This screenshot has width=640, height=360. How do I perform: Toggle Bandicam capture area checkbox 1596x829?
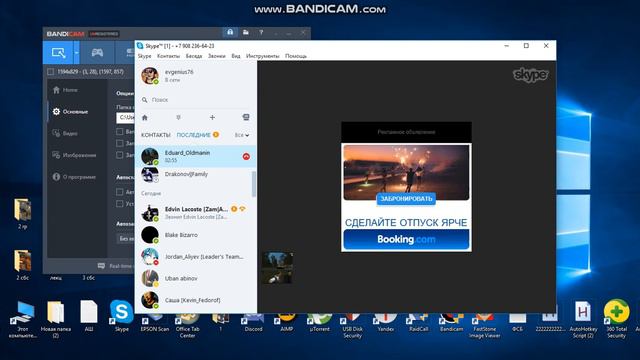click(51, 72)
